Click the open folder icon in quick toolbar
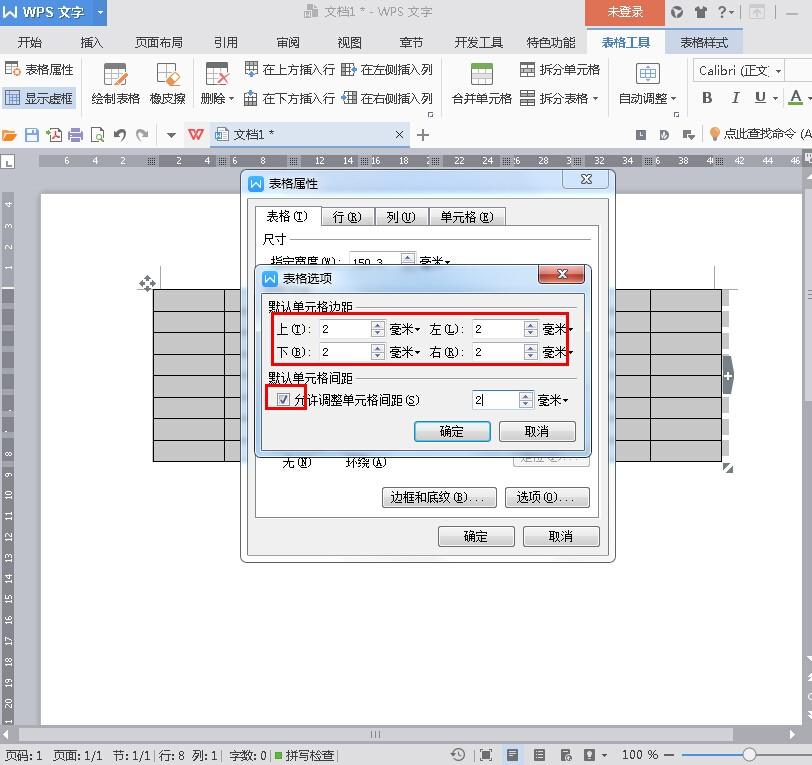 (9, 135)
